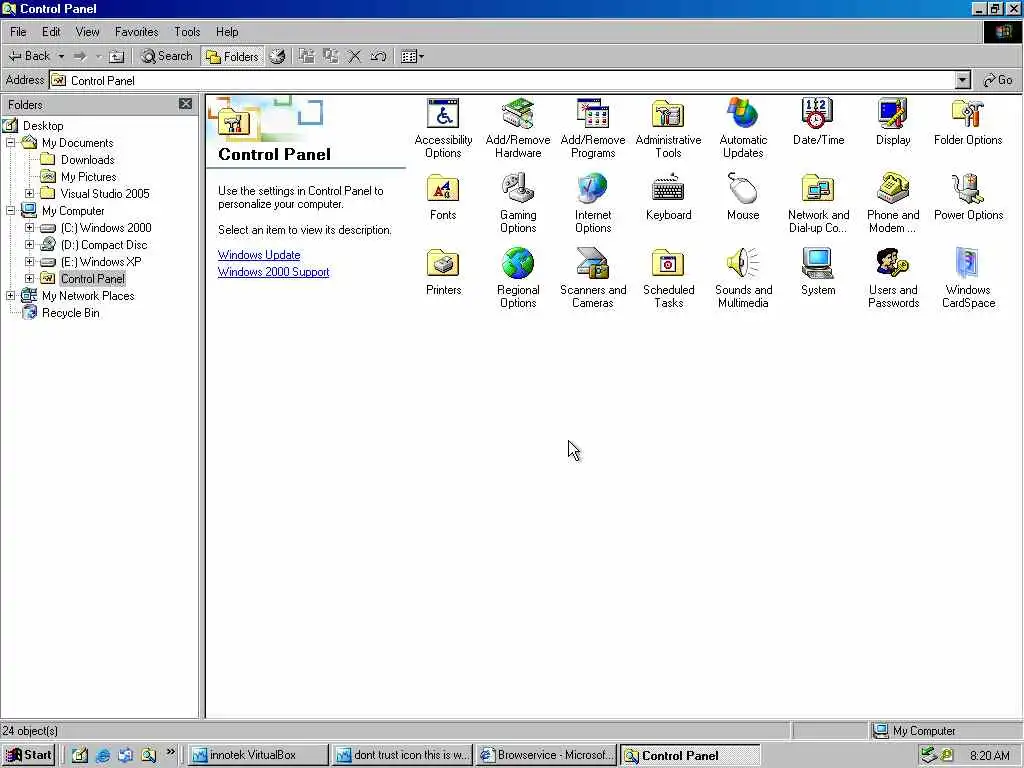This screenshot has height=768, width=1024.
Task: Expand the Visual Studio 2005 folder
Action: point(29,193)
